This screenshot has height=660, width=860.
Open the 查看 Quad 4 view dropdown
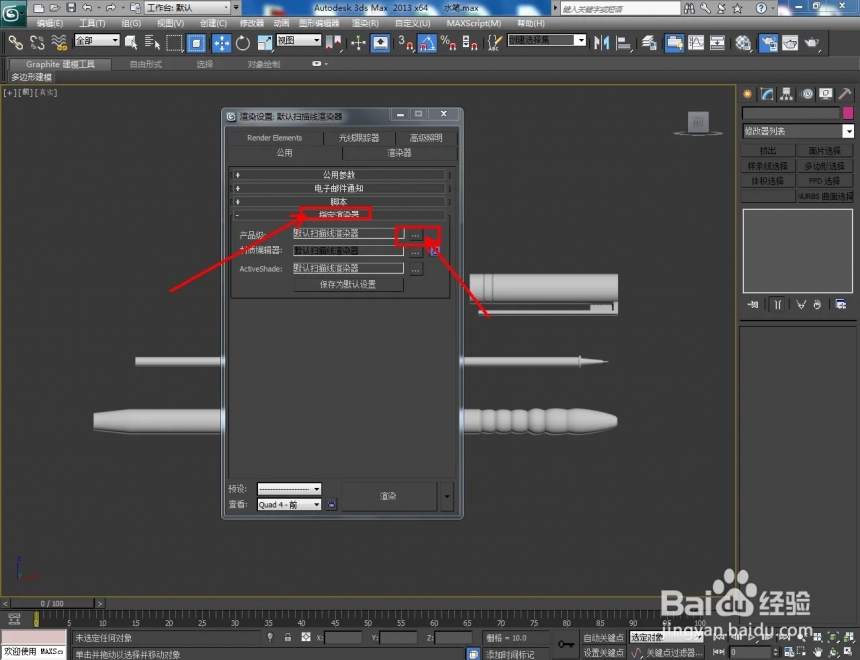[289, 504]
